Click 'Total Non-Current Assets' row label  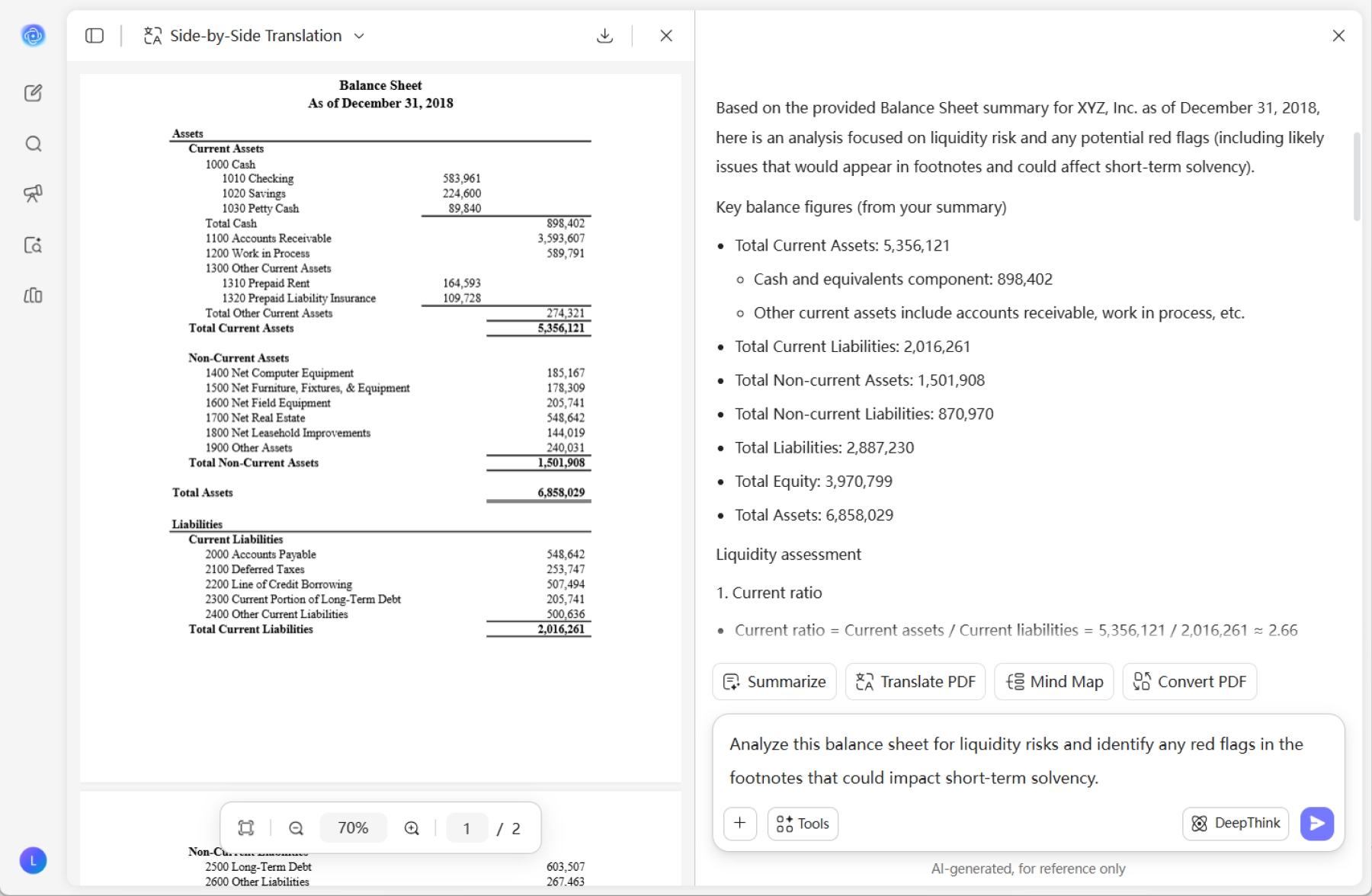(253, 463)
